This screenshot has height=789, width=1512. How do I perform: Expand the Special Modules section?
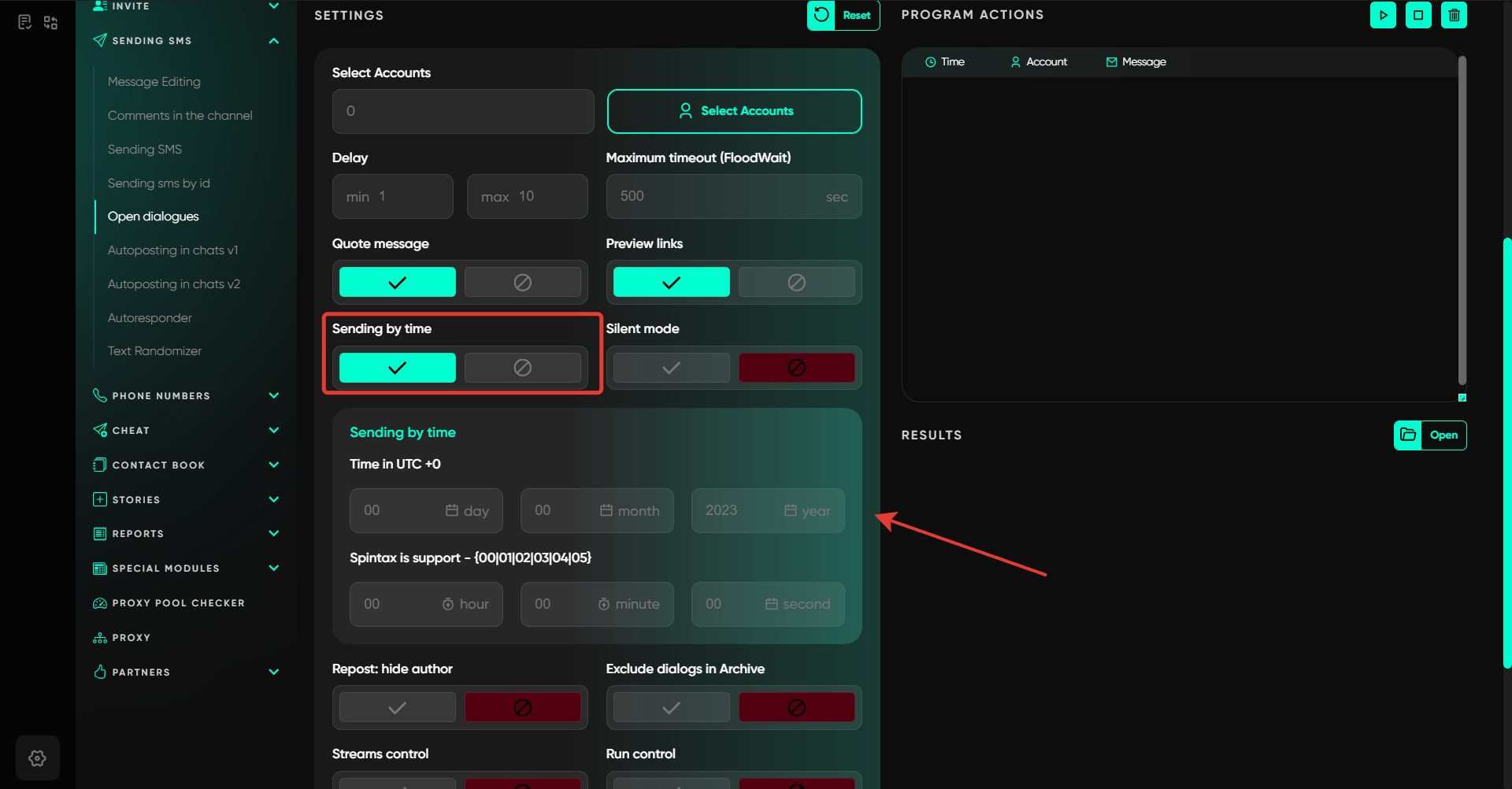(x=273, y=568)
